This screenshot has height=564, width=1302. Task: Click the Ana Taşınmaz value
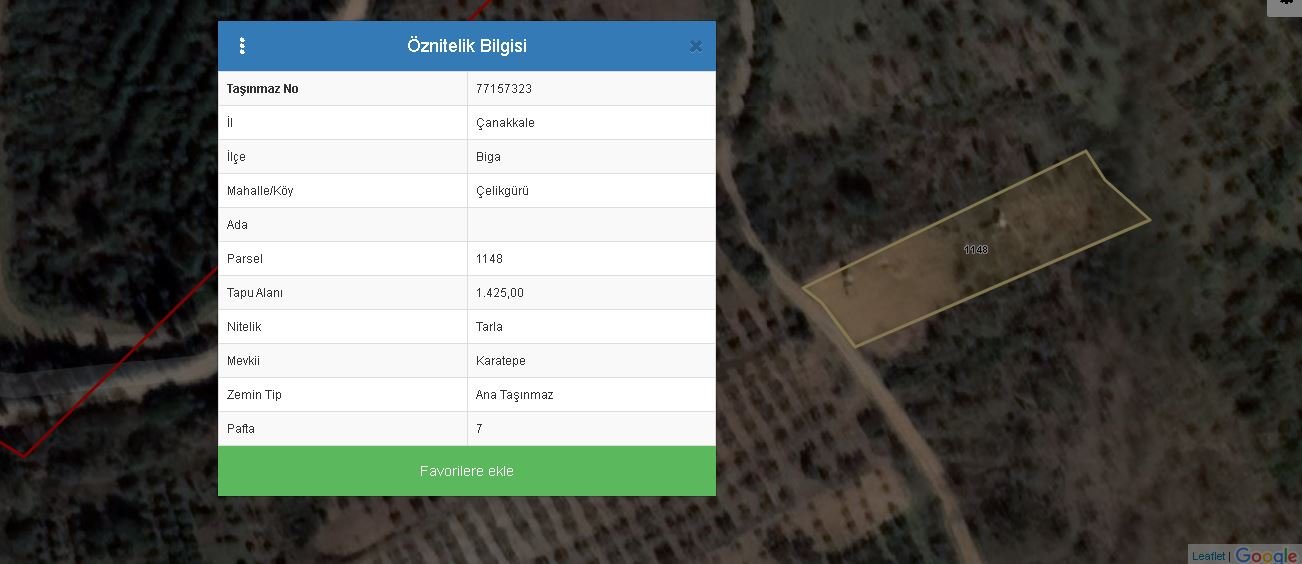[x=515, y=395]
